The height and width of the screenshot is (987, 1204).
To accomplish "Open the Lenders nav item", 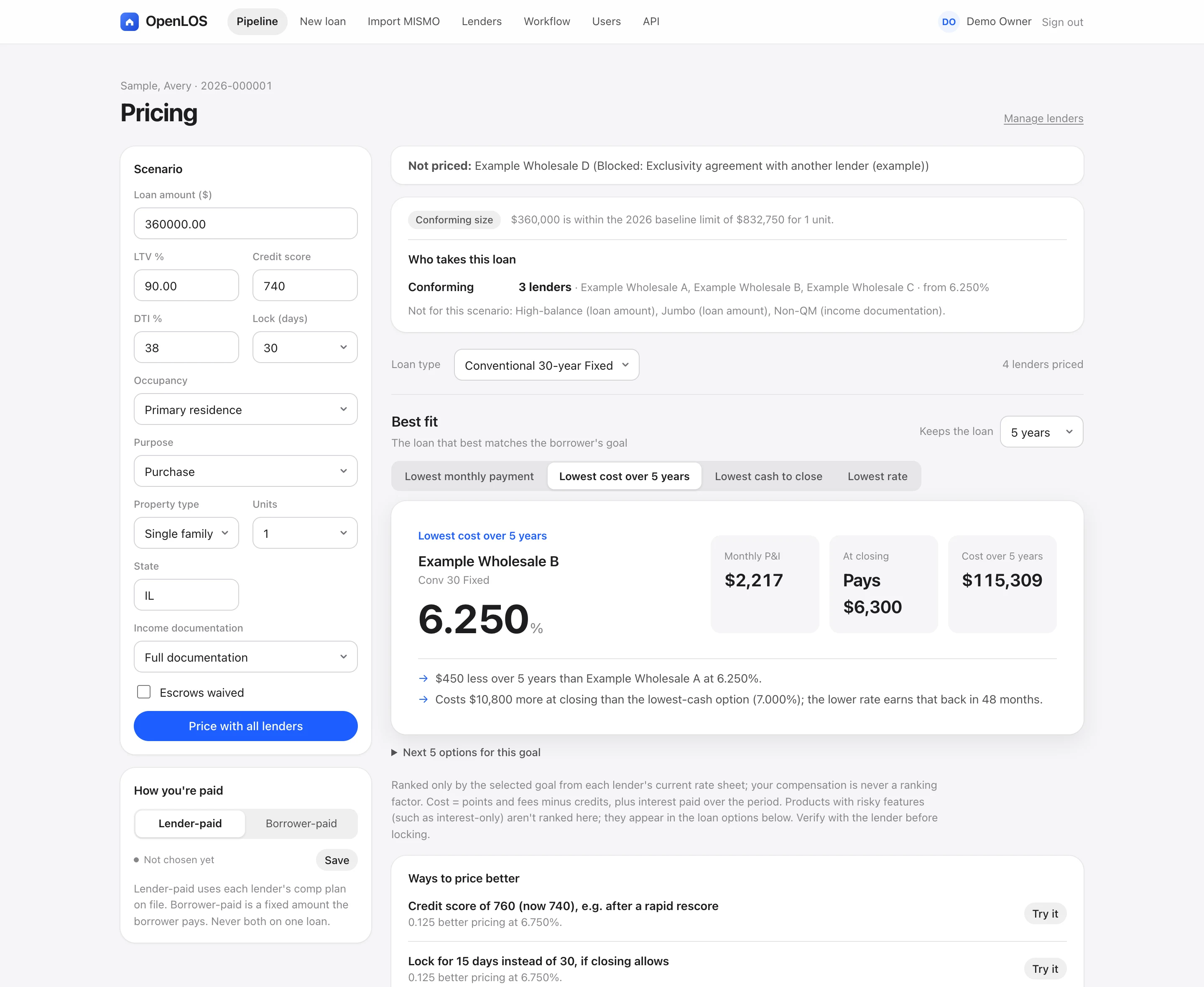I will (481, 22).
